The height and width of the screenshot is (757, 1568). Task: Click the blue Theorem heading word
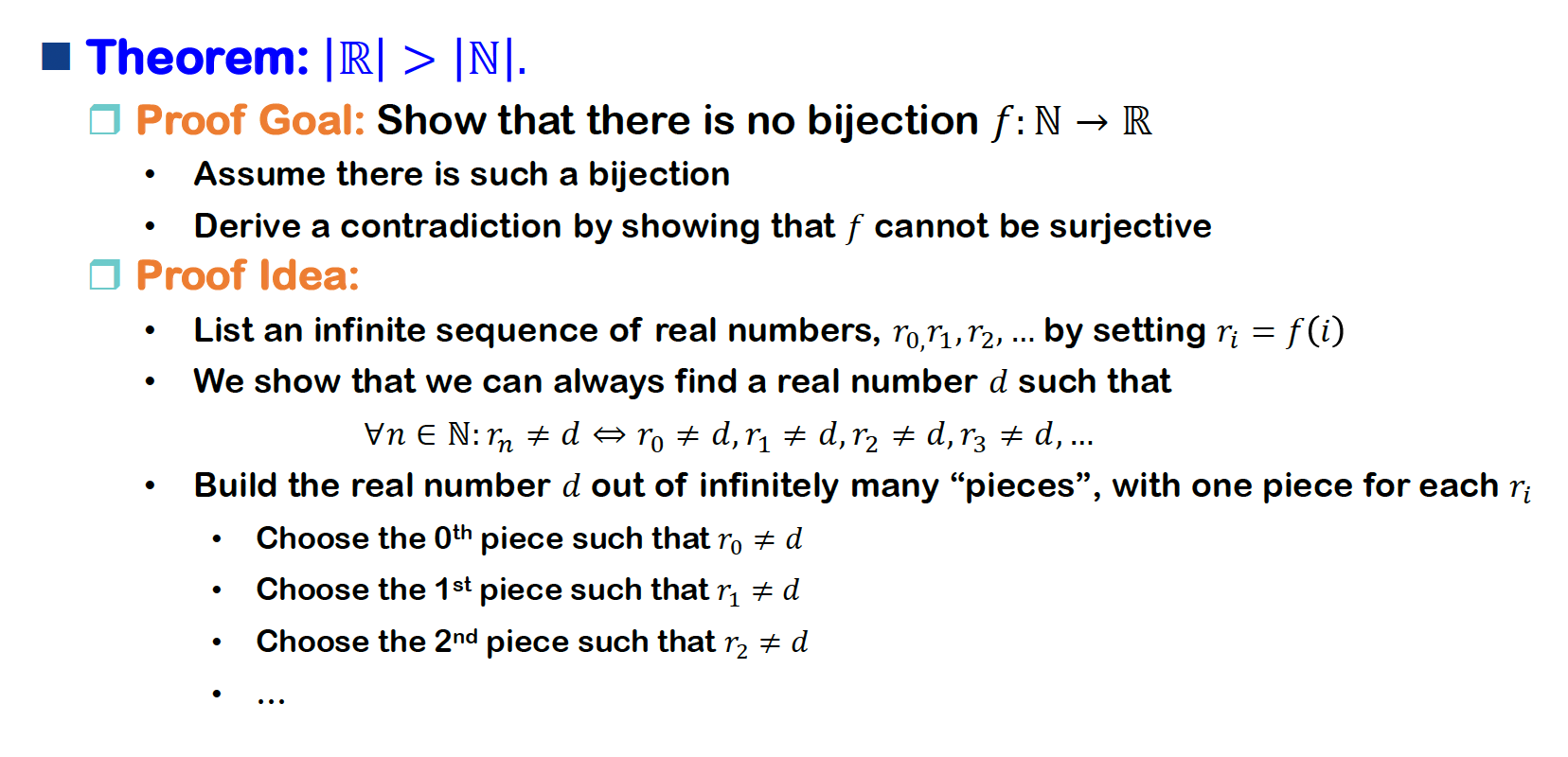pyautogui.click(x=197, y=58)
